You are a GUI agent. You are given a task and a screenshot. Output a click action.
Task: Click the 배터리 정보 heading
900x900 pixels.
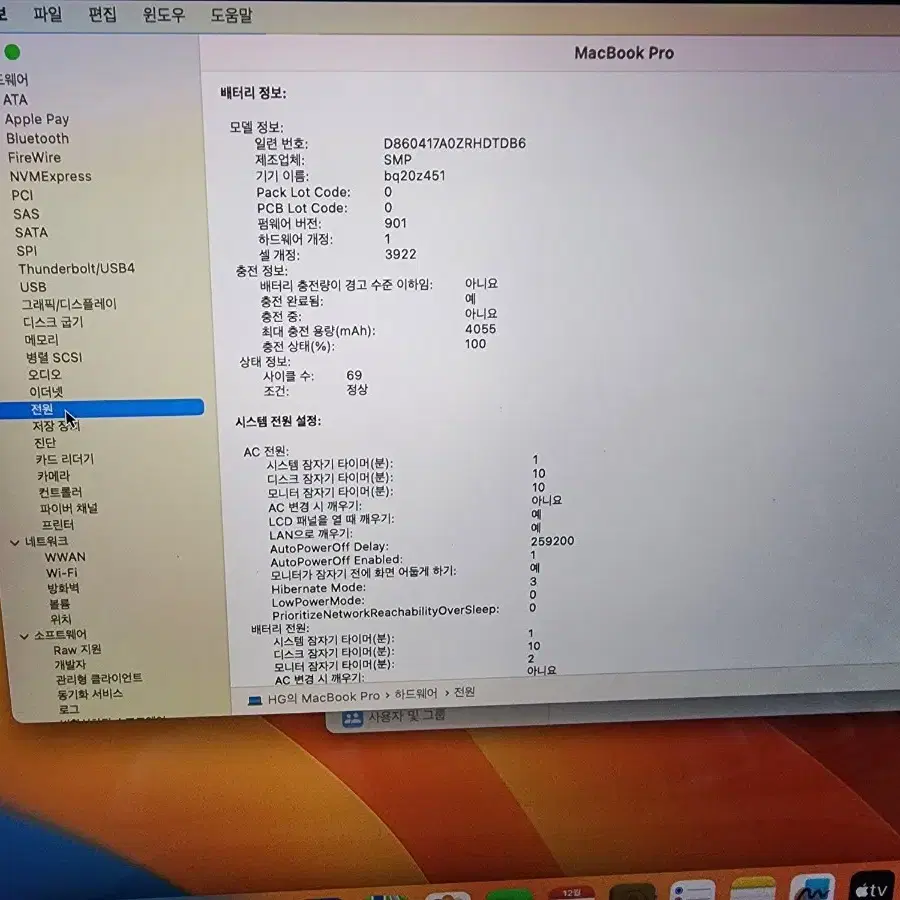pyautogui.click(x=253, y=93)
